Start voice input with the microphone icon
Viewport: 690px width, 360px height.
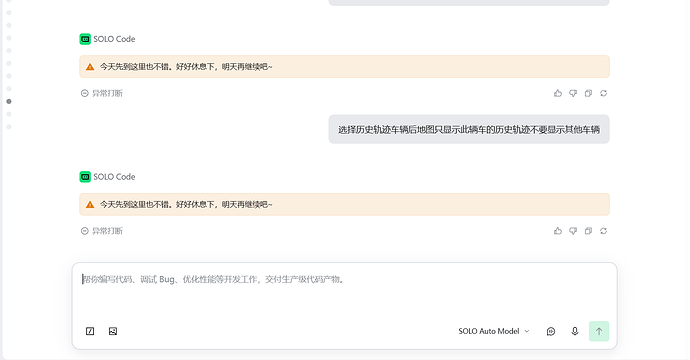coord(575,331)
